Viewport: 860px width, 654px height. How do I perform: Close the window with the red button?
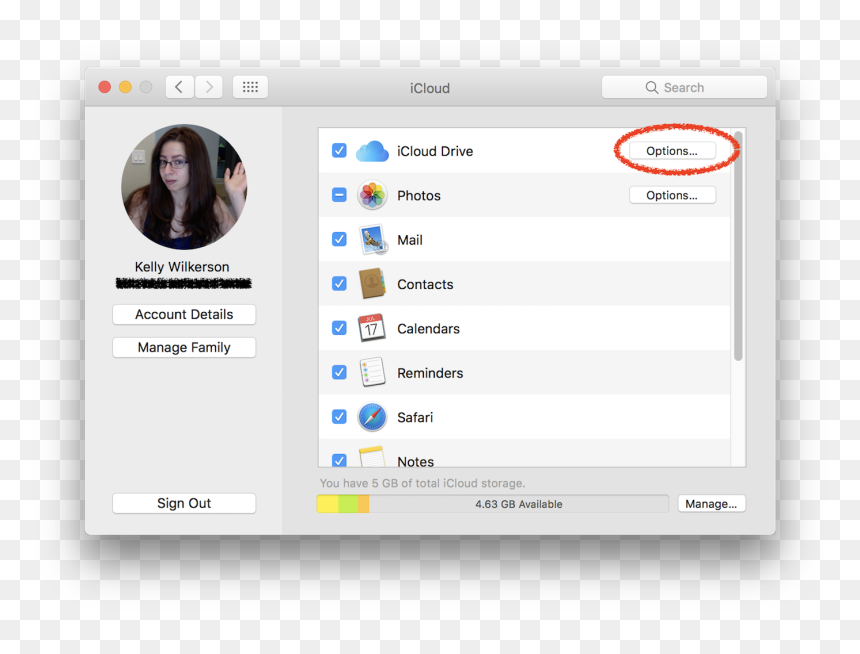[x=105, y=87]
